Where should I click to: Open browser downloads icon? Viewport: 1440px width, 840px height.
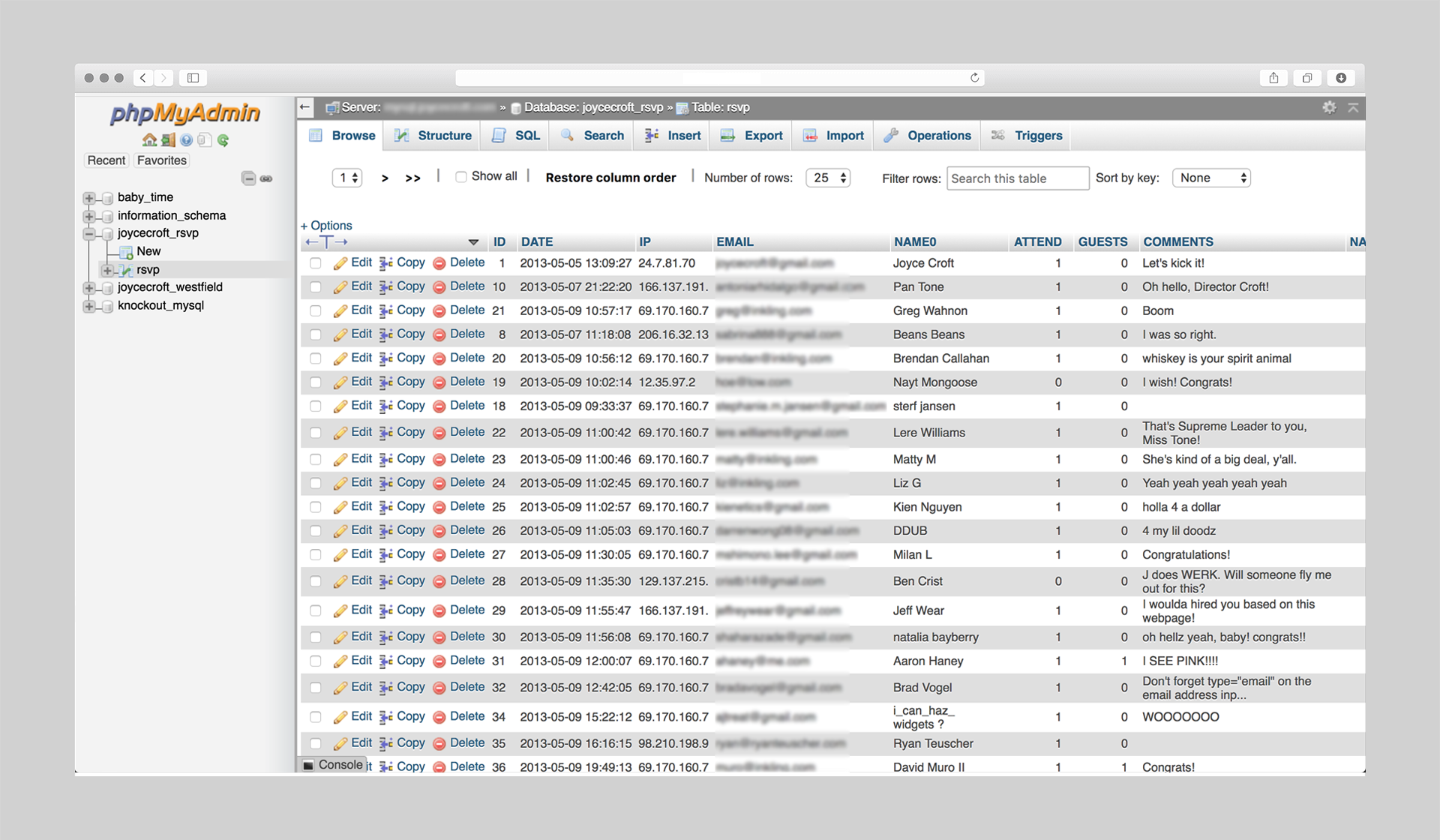coord(1341,78)
